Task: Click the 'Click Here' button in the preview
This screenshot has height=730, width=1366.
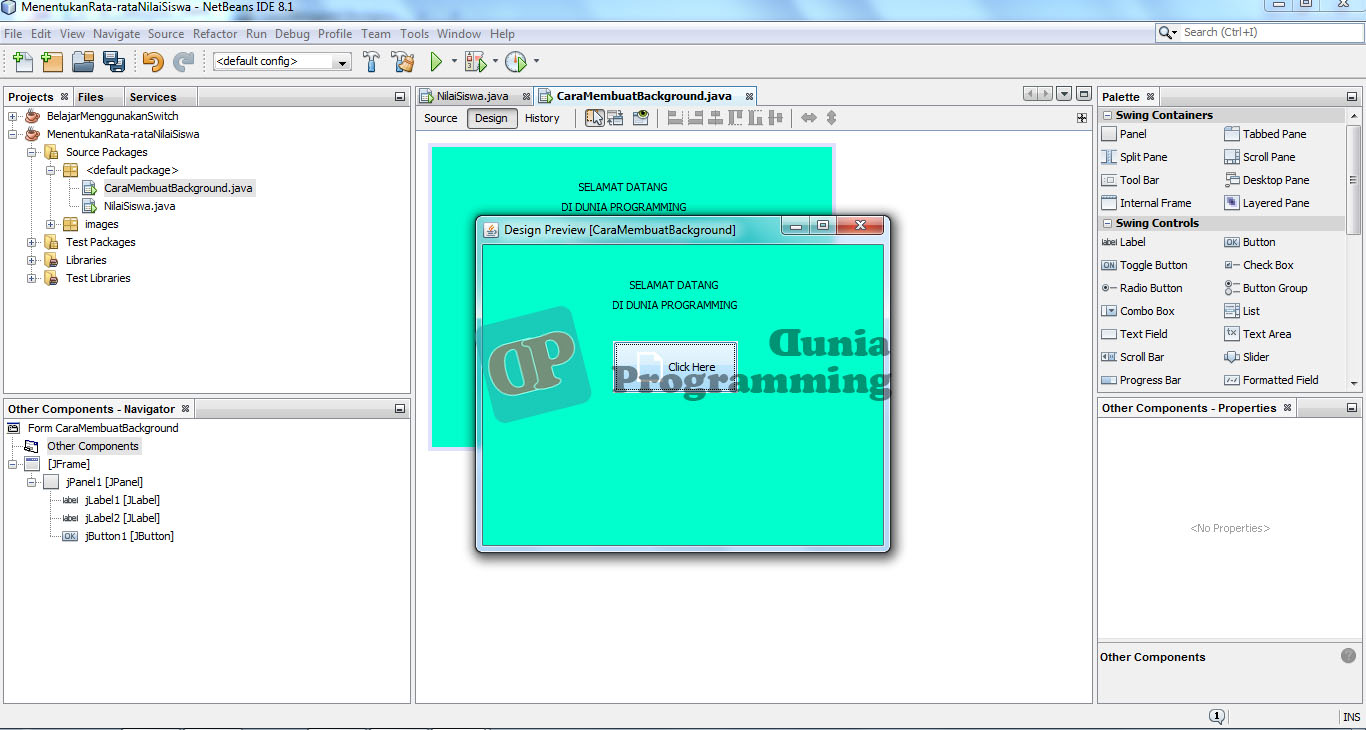Action: click(675, 367)
